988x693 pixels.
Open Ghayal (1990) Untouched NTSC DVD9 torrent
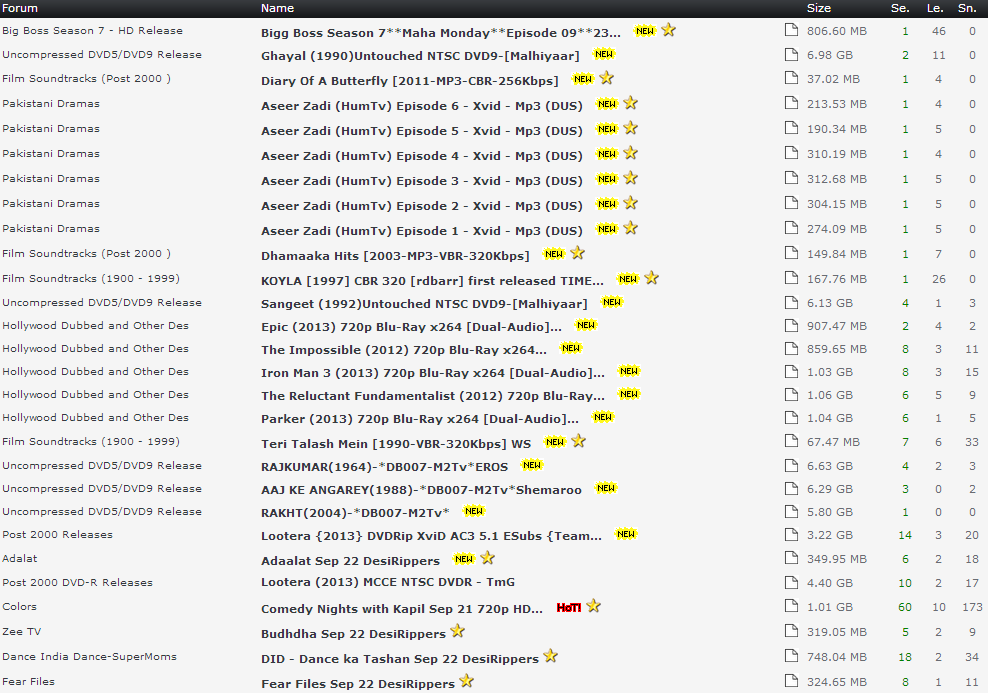point(420,56)
